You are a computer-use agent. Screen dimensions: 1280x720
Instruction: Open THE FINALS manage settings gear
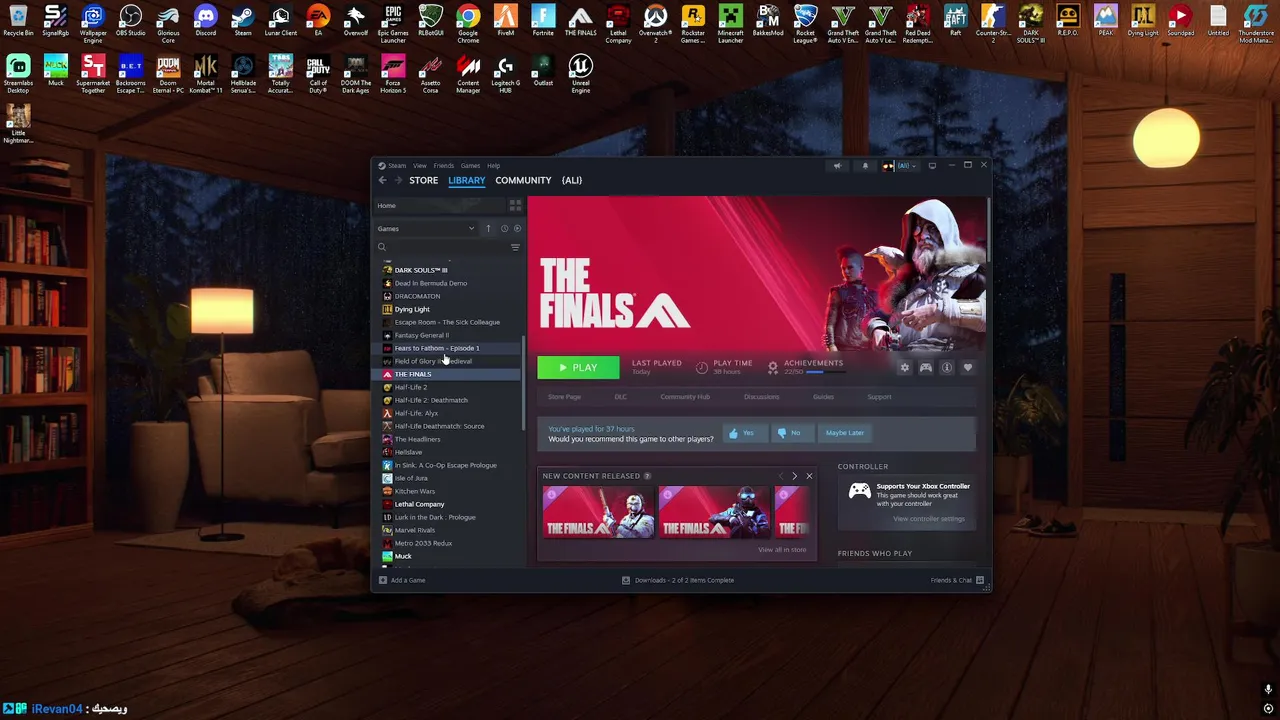click(x=905, y=368)
